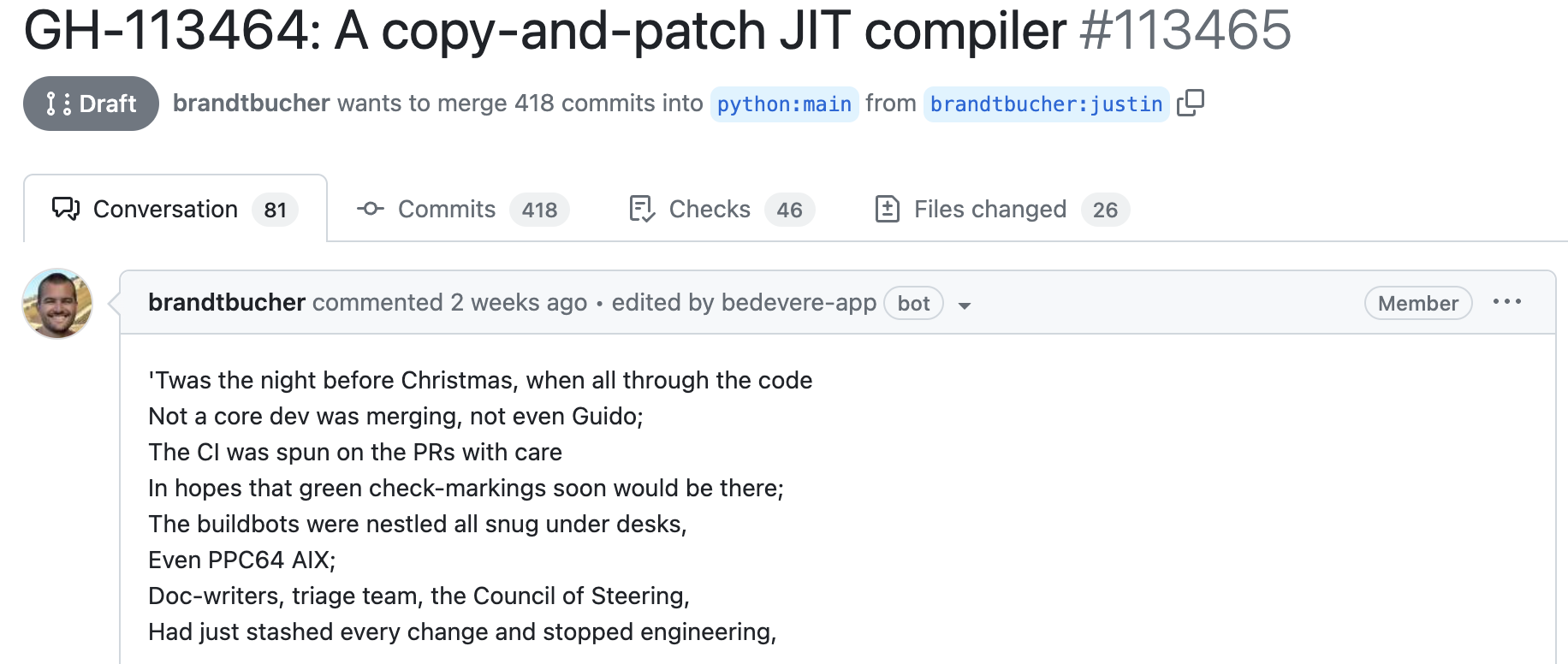Click the Checks count badge showing 46
1568x664 pixels.
[x=790, y=209]
